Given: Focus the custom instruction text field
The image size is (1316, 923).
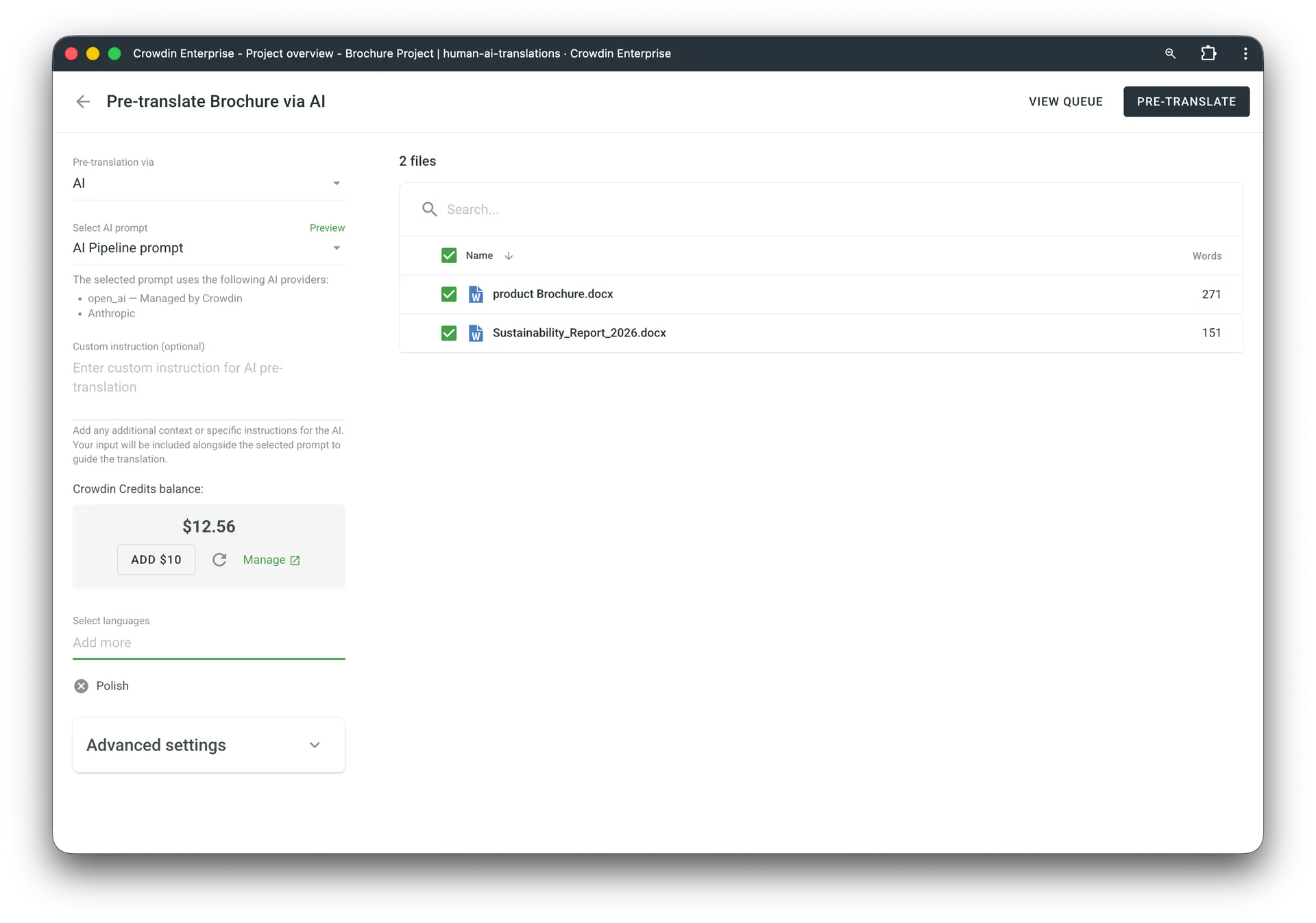Looking at the screenshot, I should [x=208, y=386].
